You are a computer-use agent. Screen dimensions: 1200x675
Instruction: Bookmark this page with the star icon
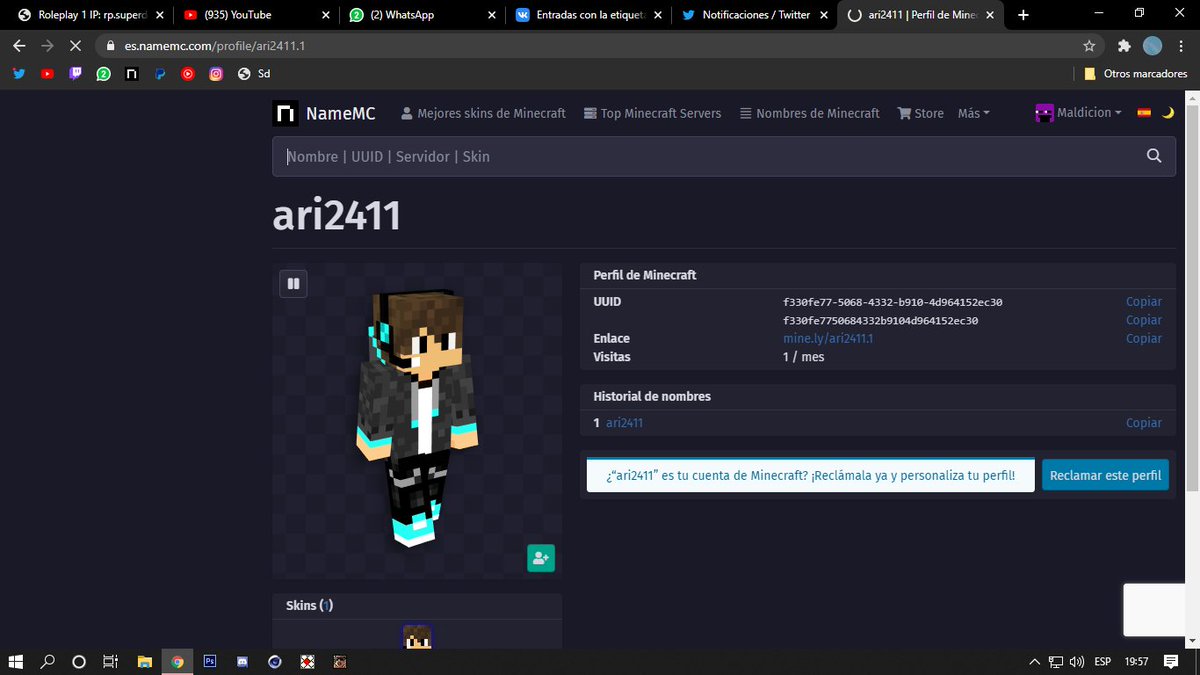pos(1089,45)
